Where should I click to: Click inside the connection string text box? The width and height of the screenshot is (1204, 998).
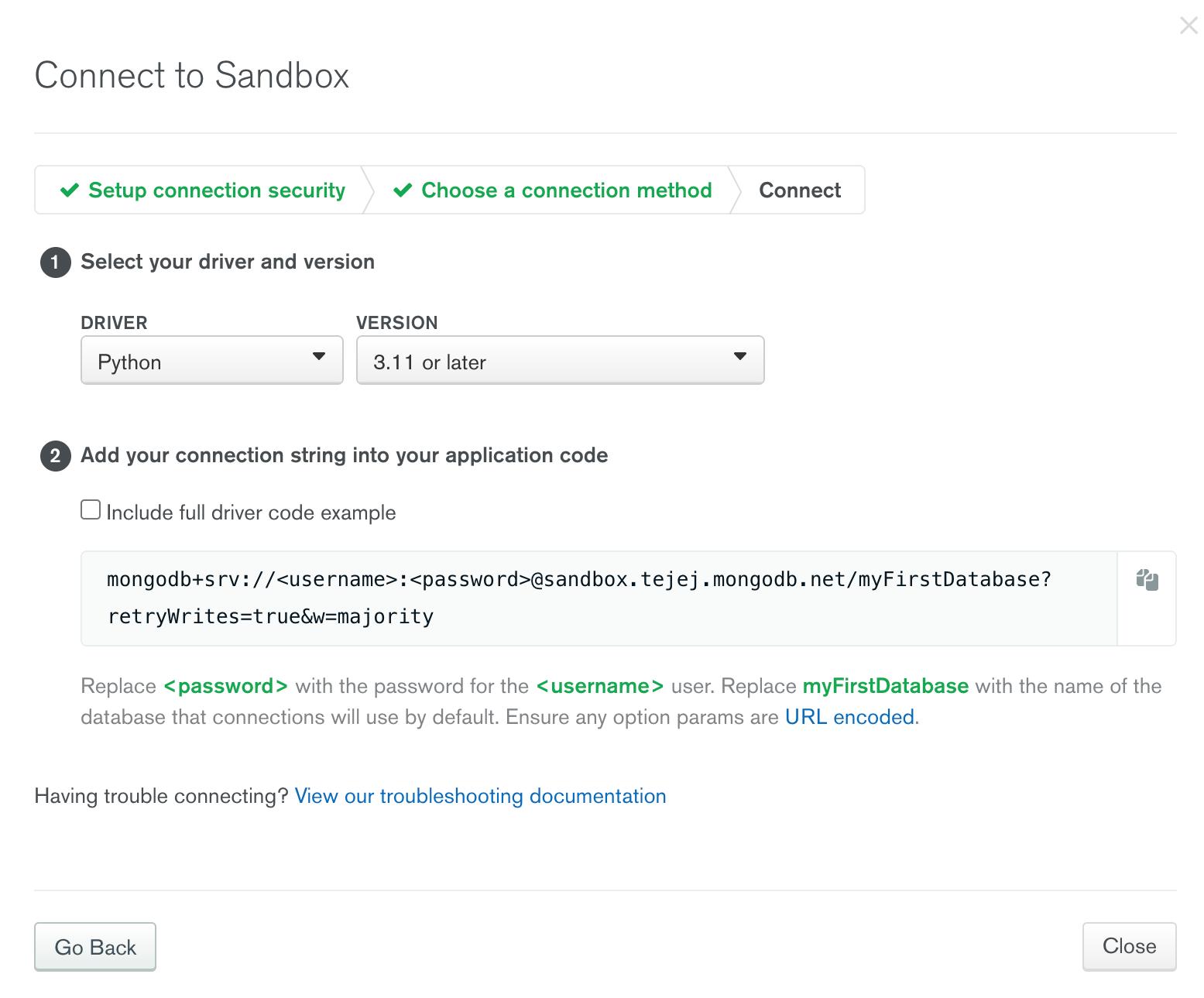[599, 598]
